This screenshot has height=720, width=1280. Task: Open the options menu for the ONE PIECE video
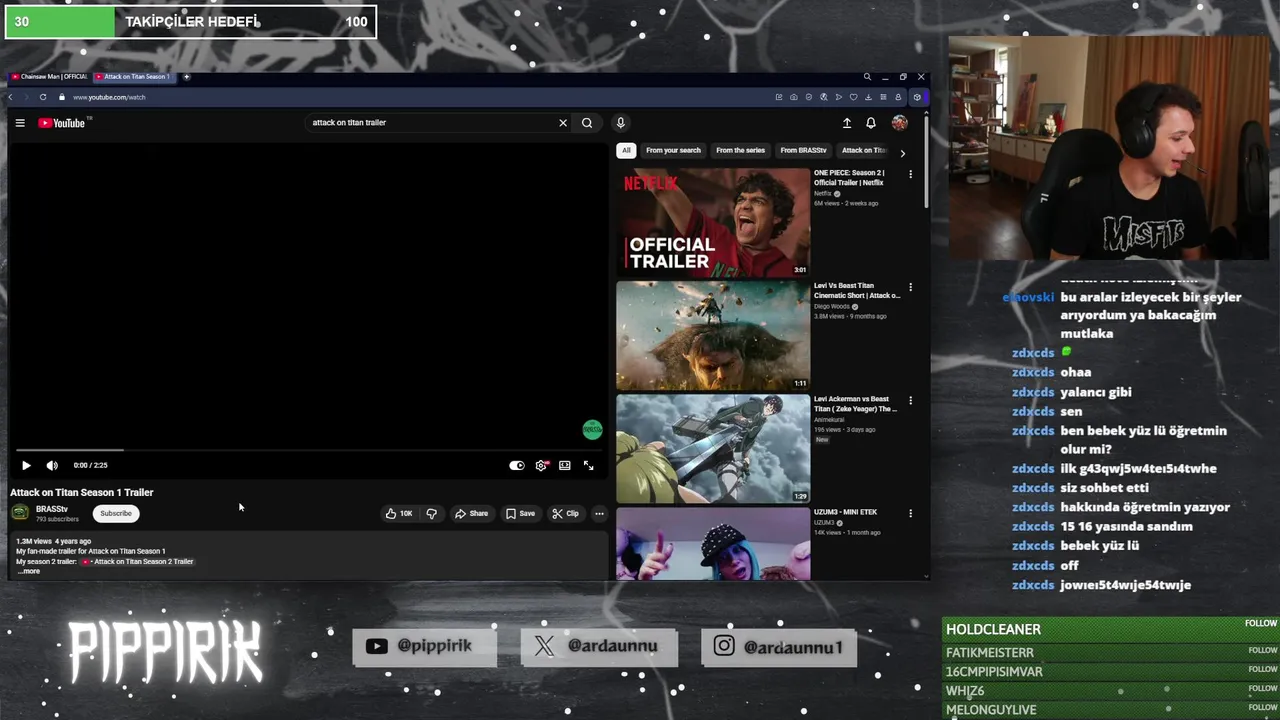(910, 174)
